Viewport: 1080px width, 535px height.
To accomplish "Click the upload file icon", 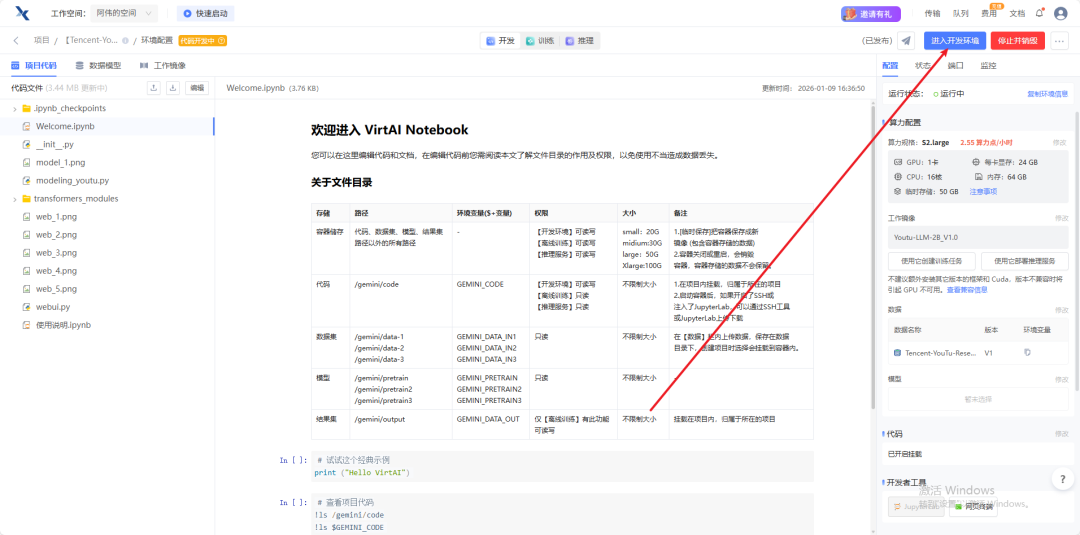I will point(154,87).
